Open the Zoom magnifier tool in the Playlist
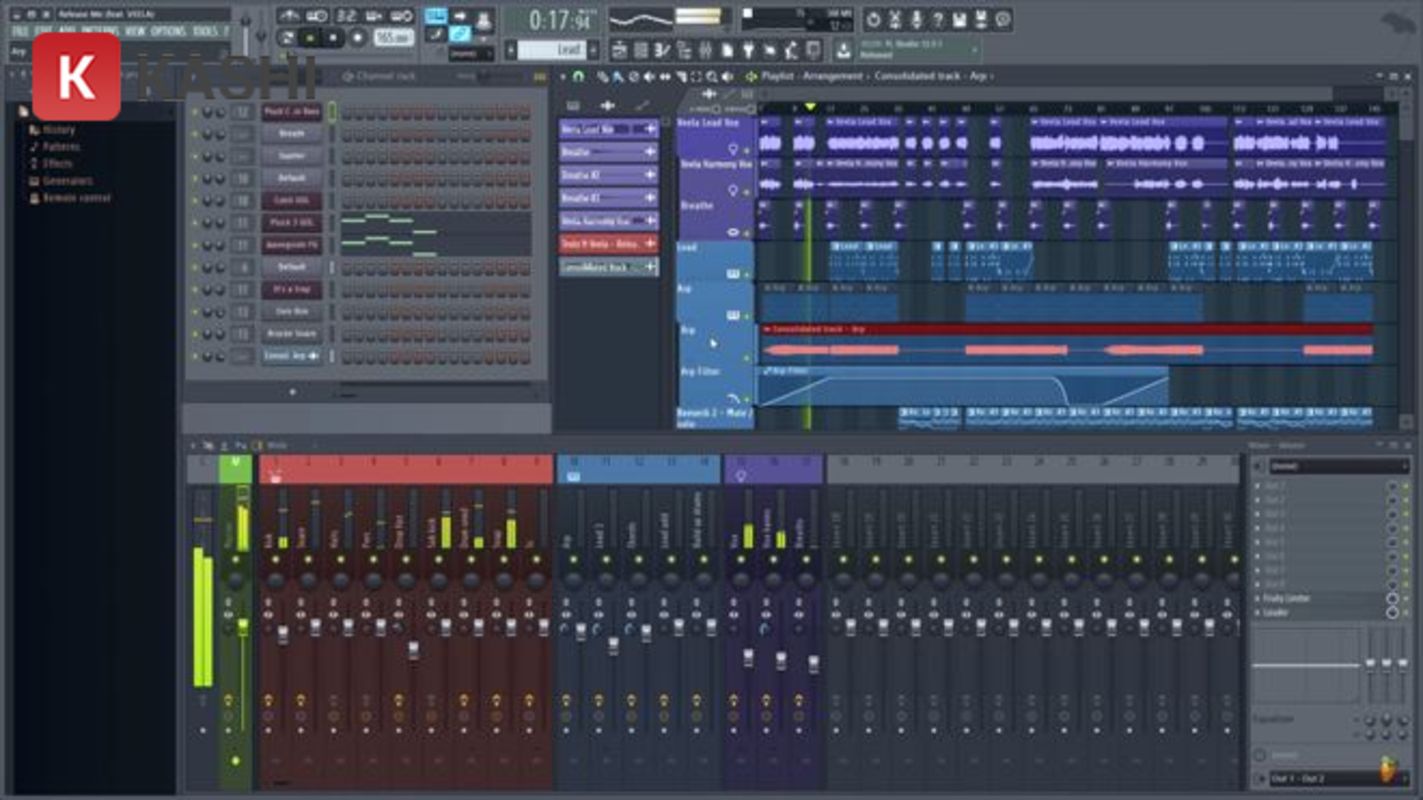1423x800 pixels. point(712,77)
